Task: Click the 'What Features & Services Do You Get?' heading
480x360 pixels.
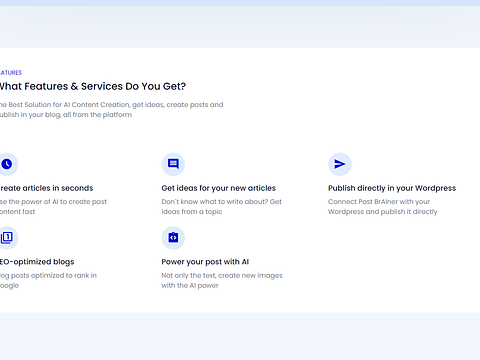Action: [93, 86]
